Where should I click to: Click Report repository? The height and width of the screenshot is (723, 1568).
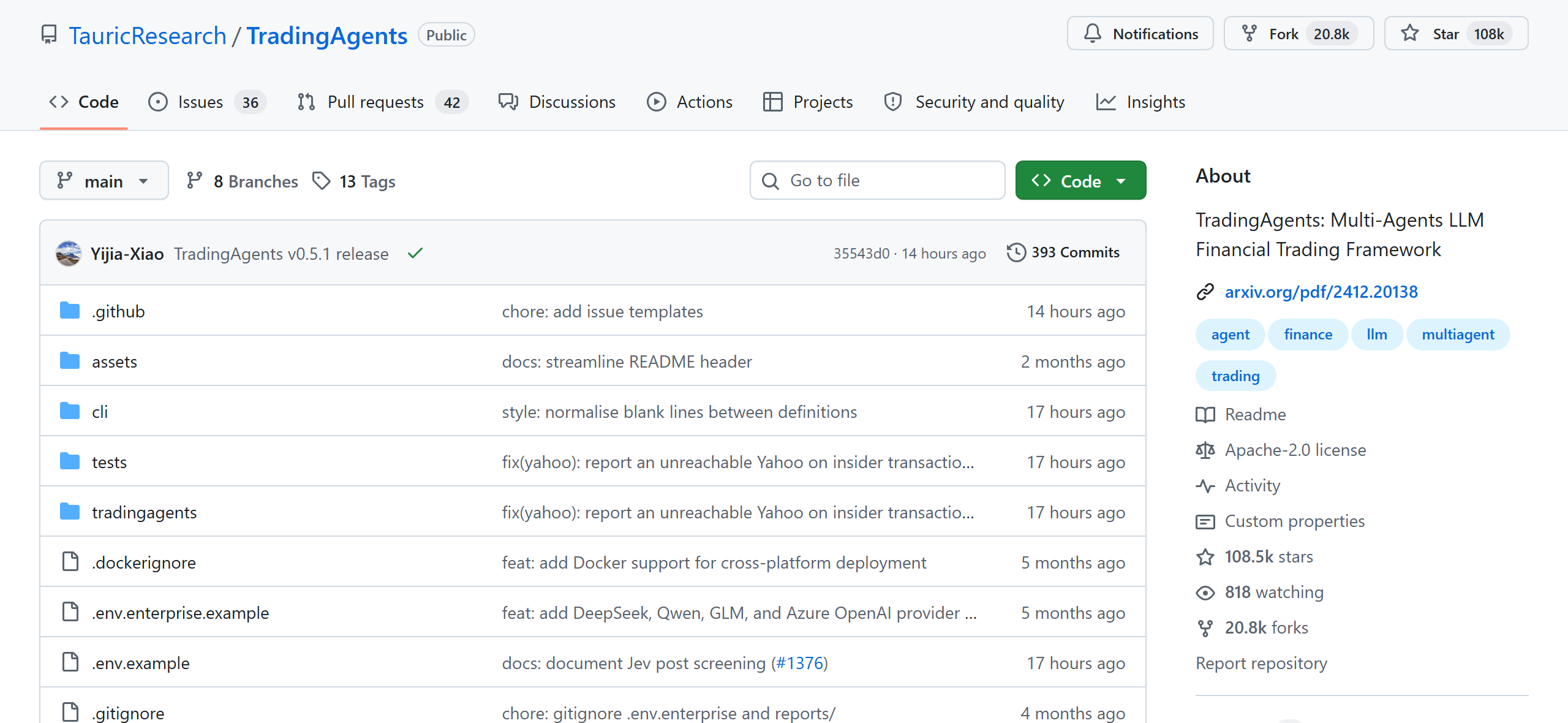click(x=1261, y=664)
